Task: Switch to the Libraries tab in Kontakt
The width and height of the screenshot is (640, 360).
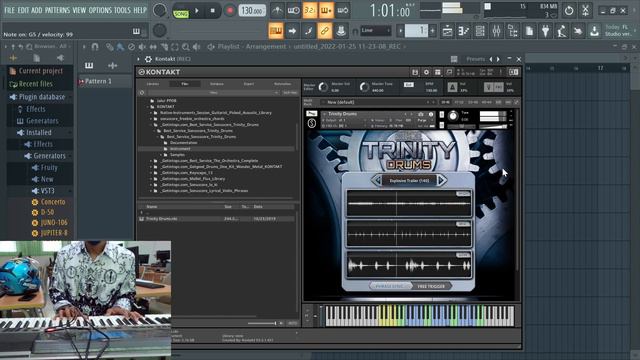Action: pyautogui.click(x=153, y=84)
